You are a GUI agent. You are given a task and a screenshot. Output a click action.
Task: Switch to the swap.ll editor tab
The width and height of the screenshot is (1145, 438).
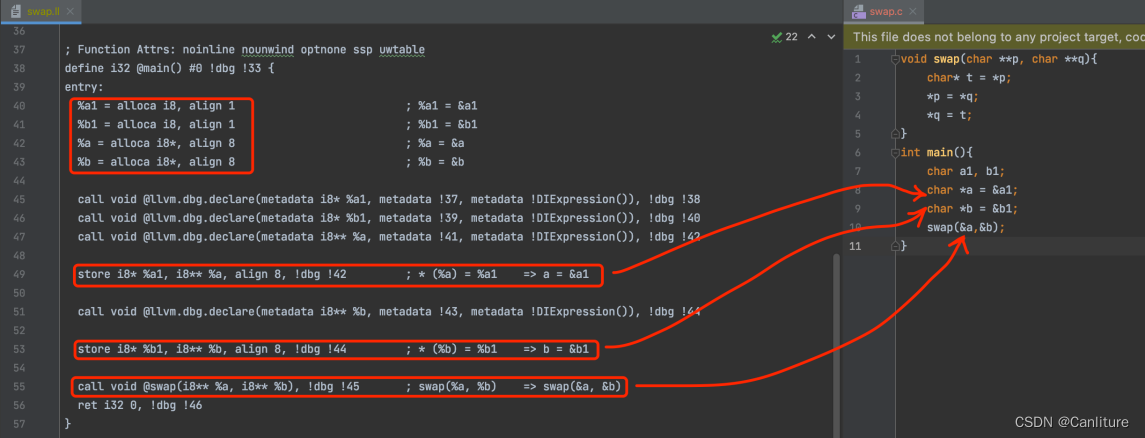[x=40, y=12]
